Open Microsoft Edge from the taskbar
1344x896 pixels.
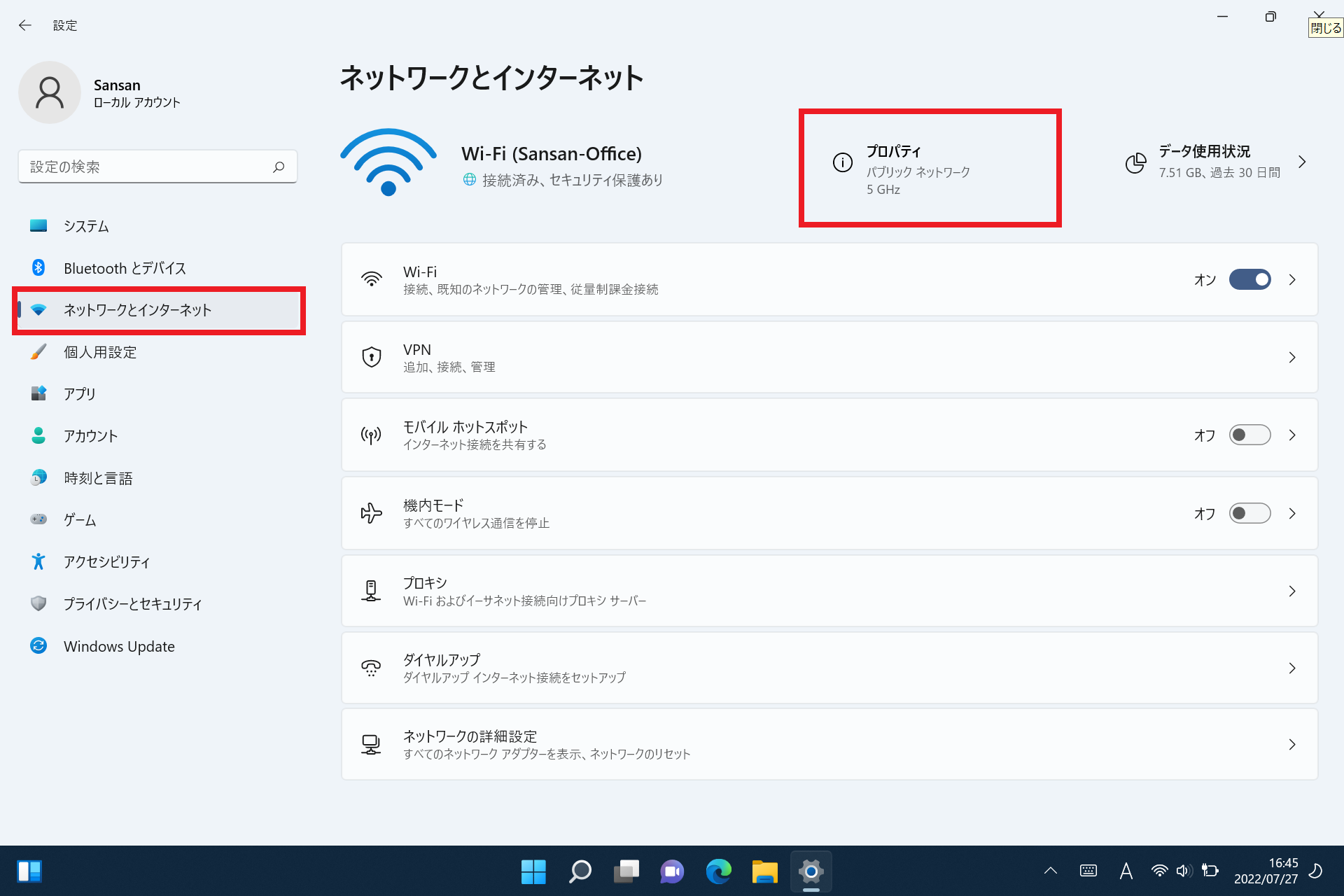pos(718,871)
